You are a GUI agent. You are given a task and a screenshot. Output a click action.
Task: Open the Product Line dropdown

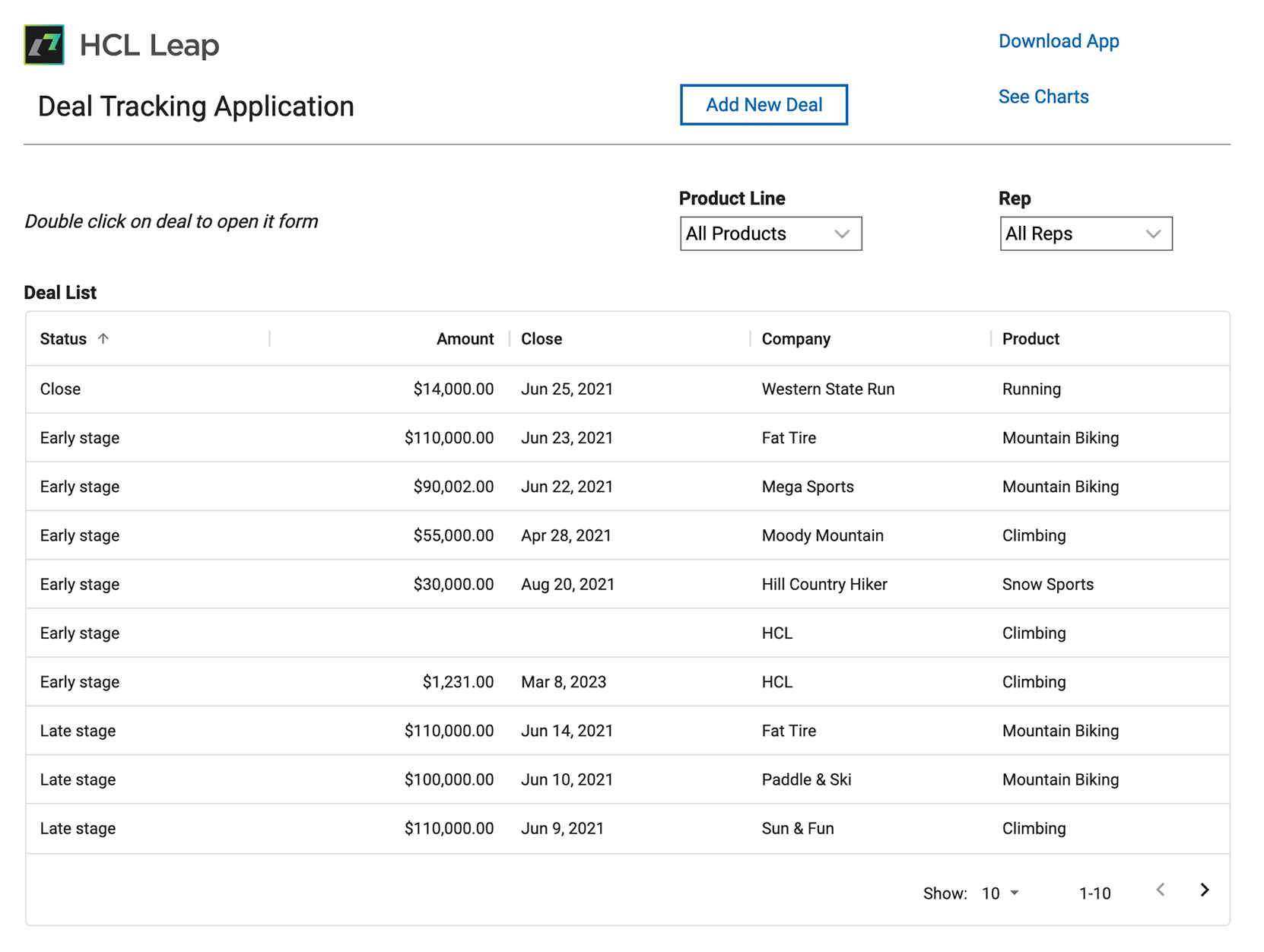770,233
